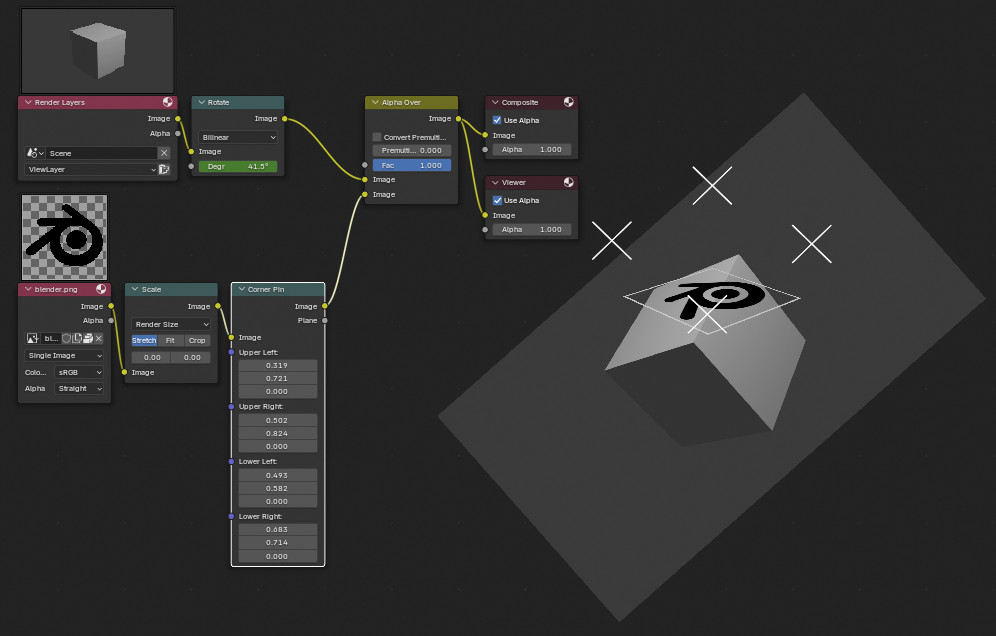The height and width of the screenshot is (636, 996).
Task: Uncheck Use Alpha on Viewer node
Action: point(497,200)
